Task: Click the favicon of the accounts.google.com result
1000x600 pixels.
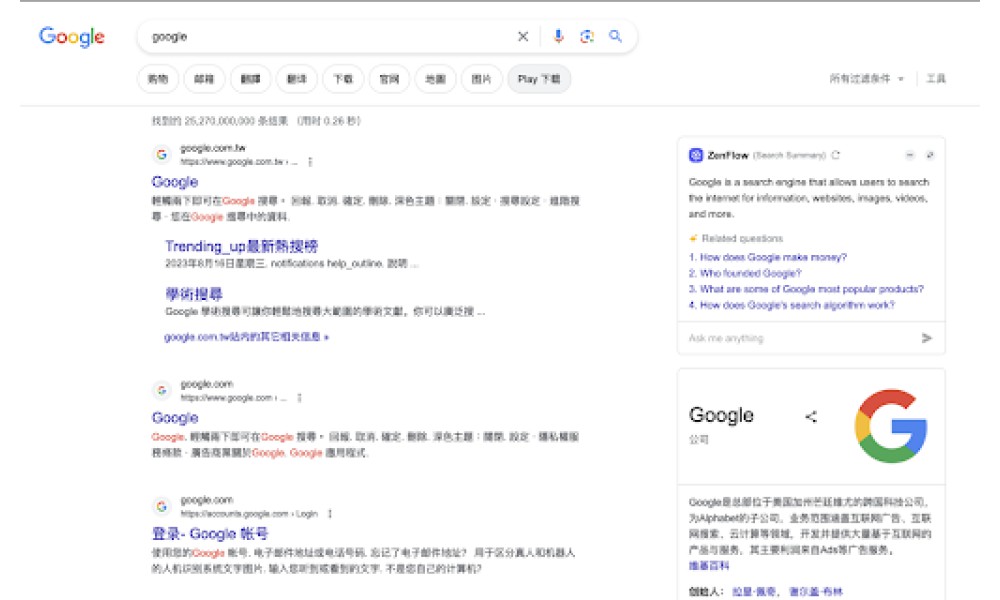Action: pyautogui.click(x=162, y=506)
